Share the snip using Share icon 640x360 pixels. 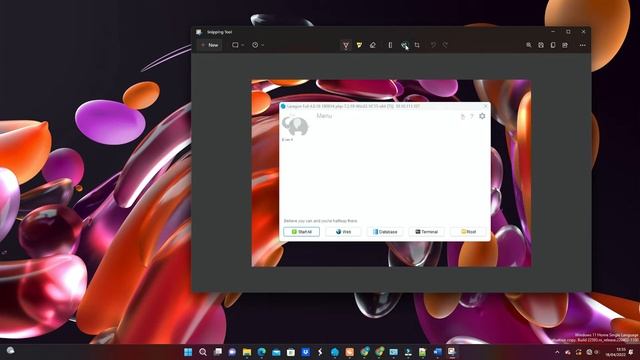(565, 45)
